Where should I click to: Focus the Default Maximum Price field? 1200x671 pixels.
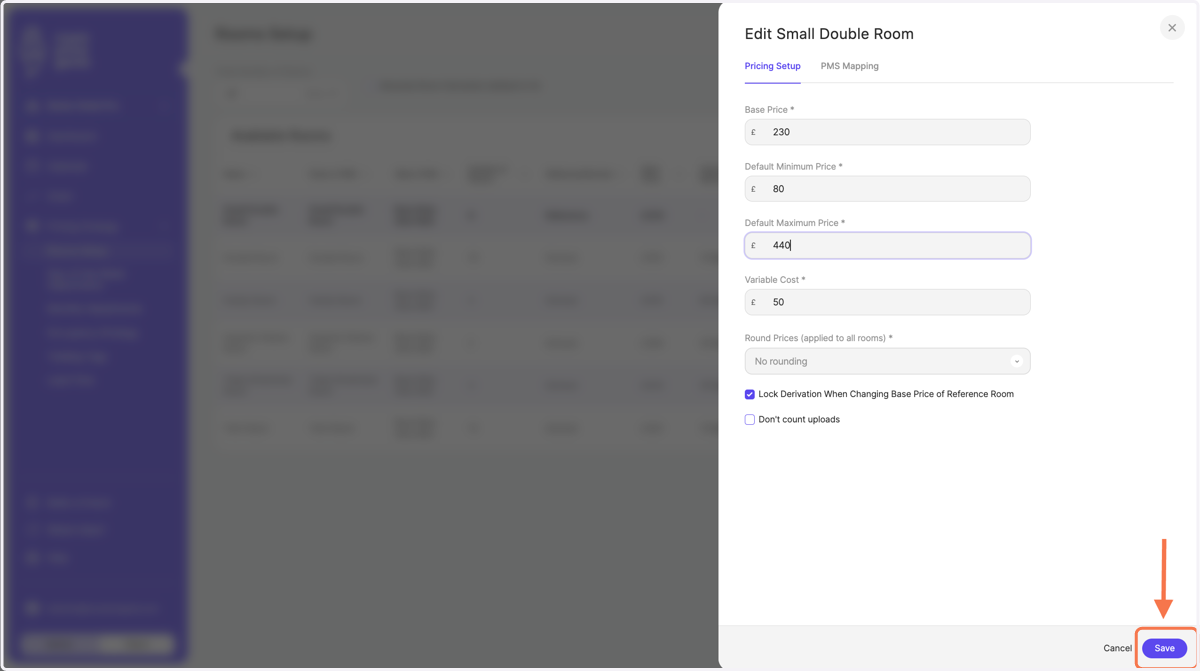887,245
